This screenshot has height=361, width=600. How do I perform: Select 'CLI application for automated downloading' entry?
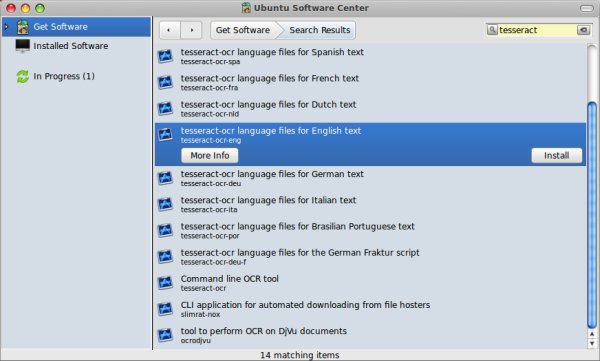tap(305, 305)
